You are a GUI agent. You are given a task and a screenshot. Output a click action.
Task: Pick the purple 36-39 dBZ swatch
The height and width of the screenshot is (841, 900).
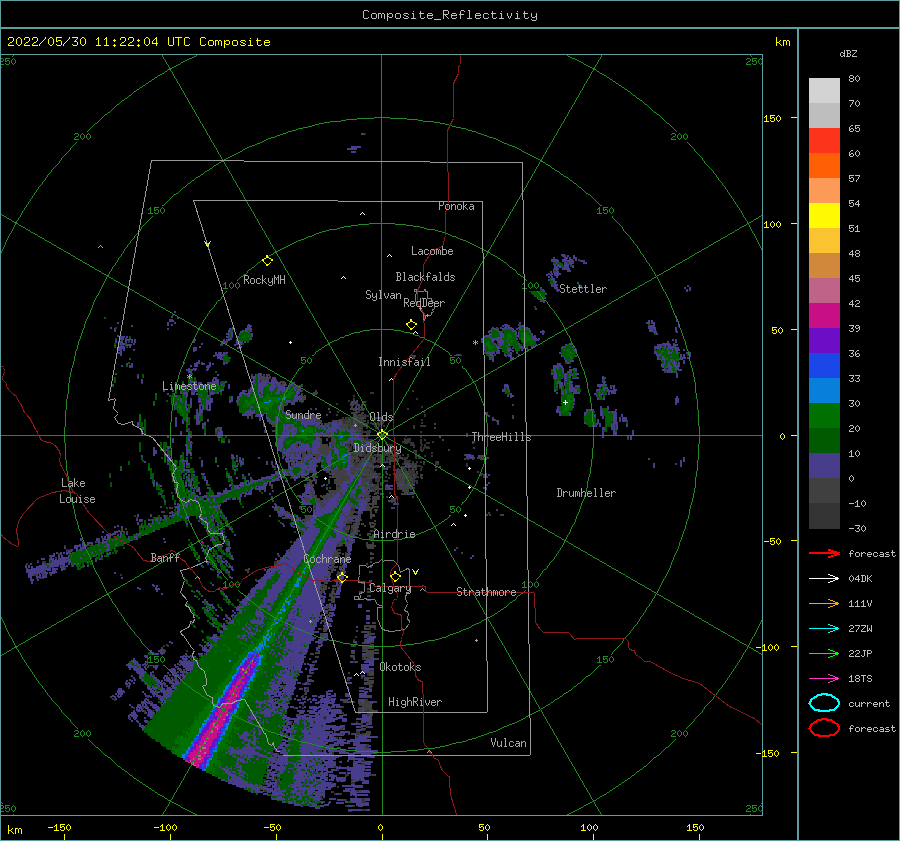[x=824, y=341]
